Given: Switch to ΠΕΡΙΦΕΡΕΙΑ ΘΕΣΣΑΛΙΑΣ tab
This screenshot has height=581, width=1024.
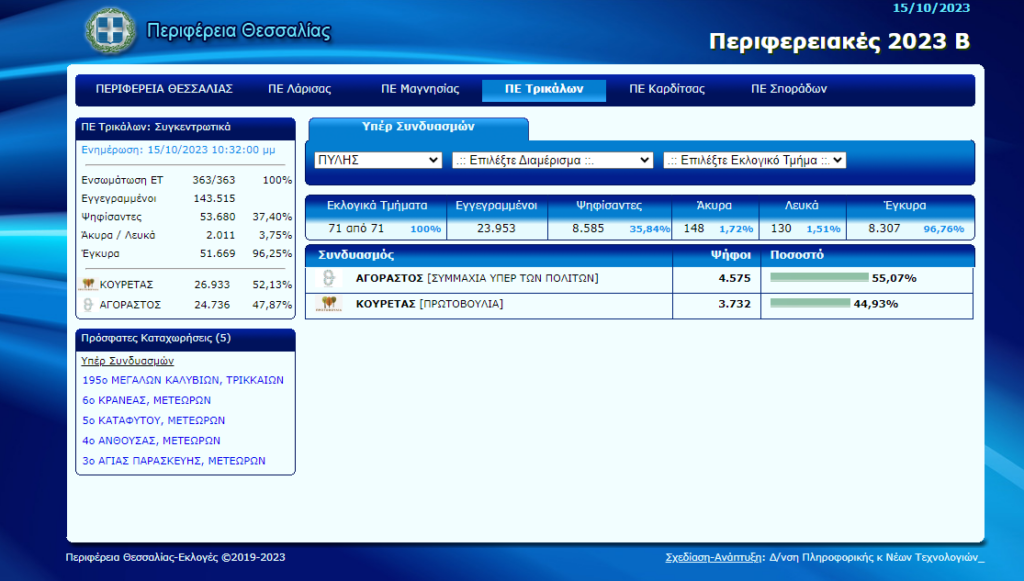Looking at the screenshot, I should pyautogui.click(x=164, y=89).
